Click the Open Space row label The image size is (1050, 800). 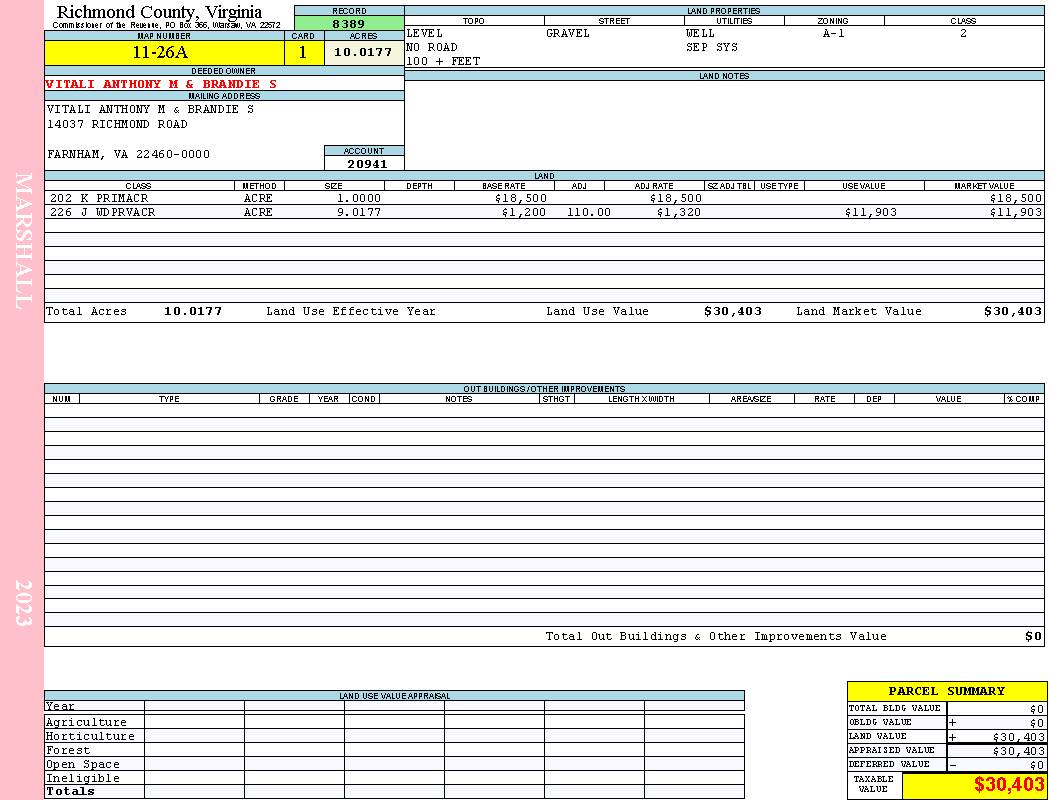coord(82,765)
